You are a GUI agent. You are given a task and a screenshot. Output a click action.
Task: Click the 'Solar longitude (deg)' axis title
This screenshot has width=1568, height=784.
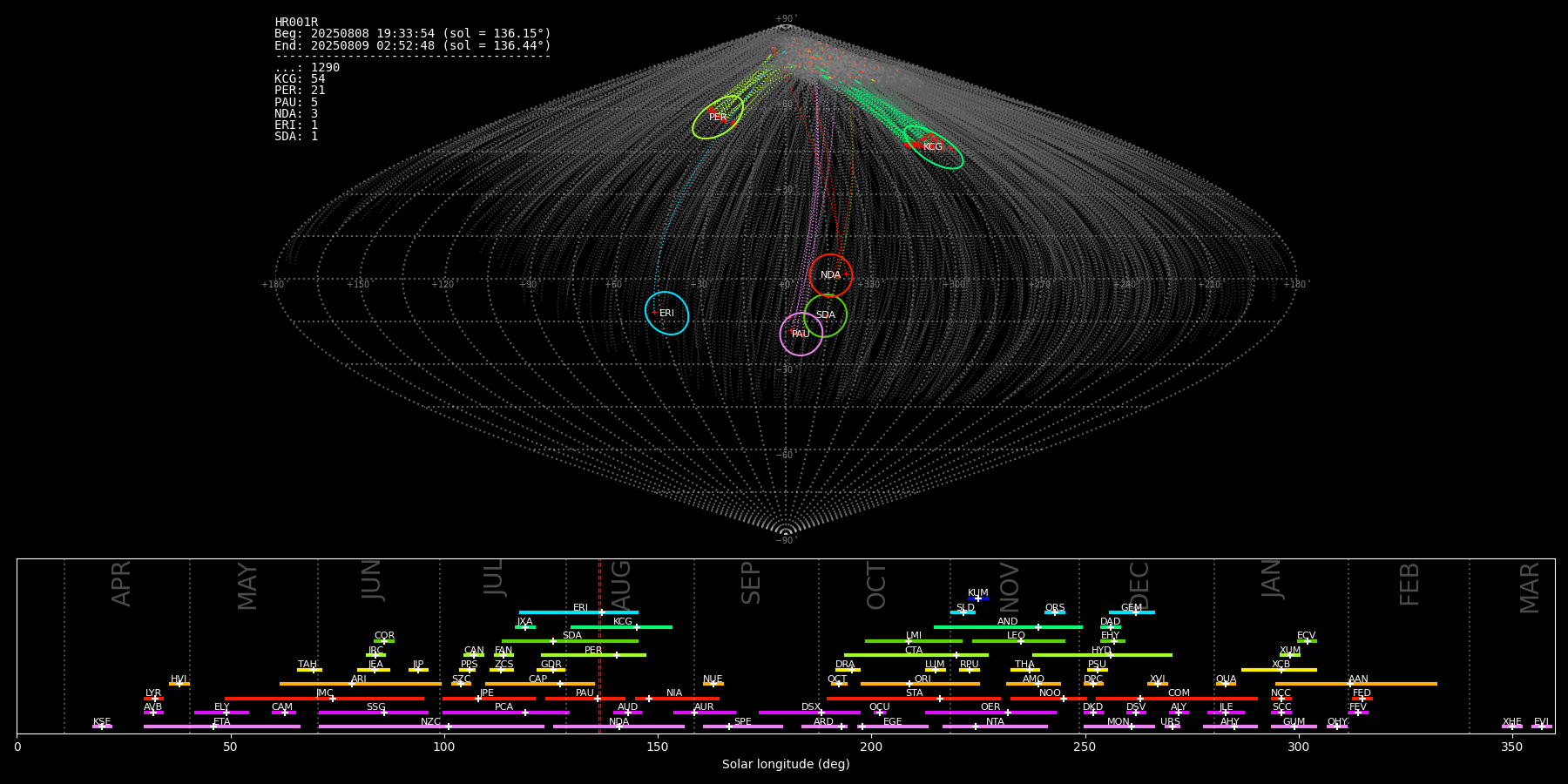click(x=786, y=765)
